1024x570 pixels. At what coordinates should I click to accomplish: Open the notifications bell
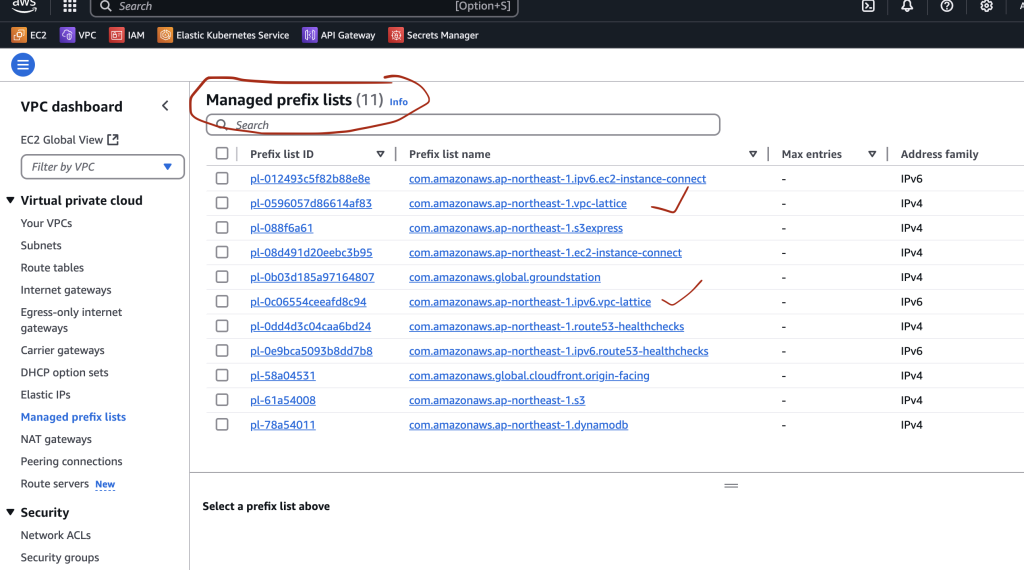click(907, 6)
